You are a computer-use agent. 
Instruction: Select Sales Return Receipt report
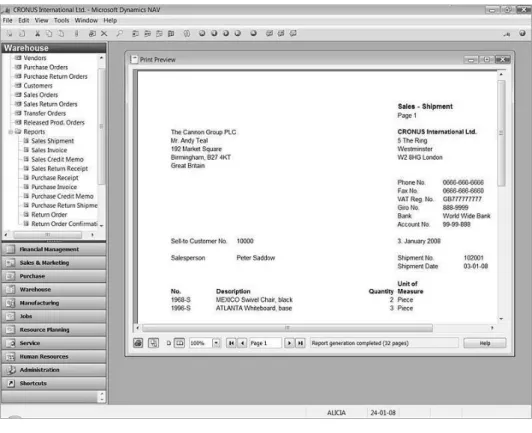click(59, 168)
